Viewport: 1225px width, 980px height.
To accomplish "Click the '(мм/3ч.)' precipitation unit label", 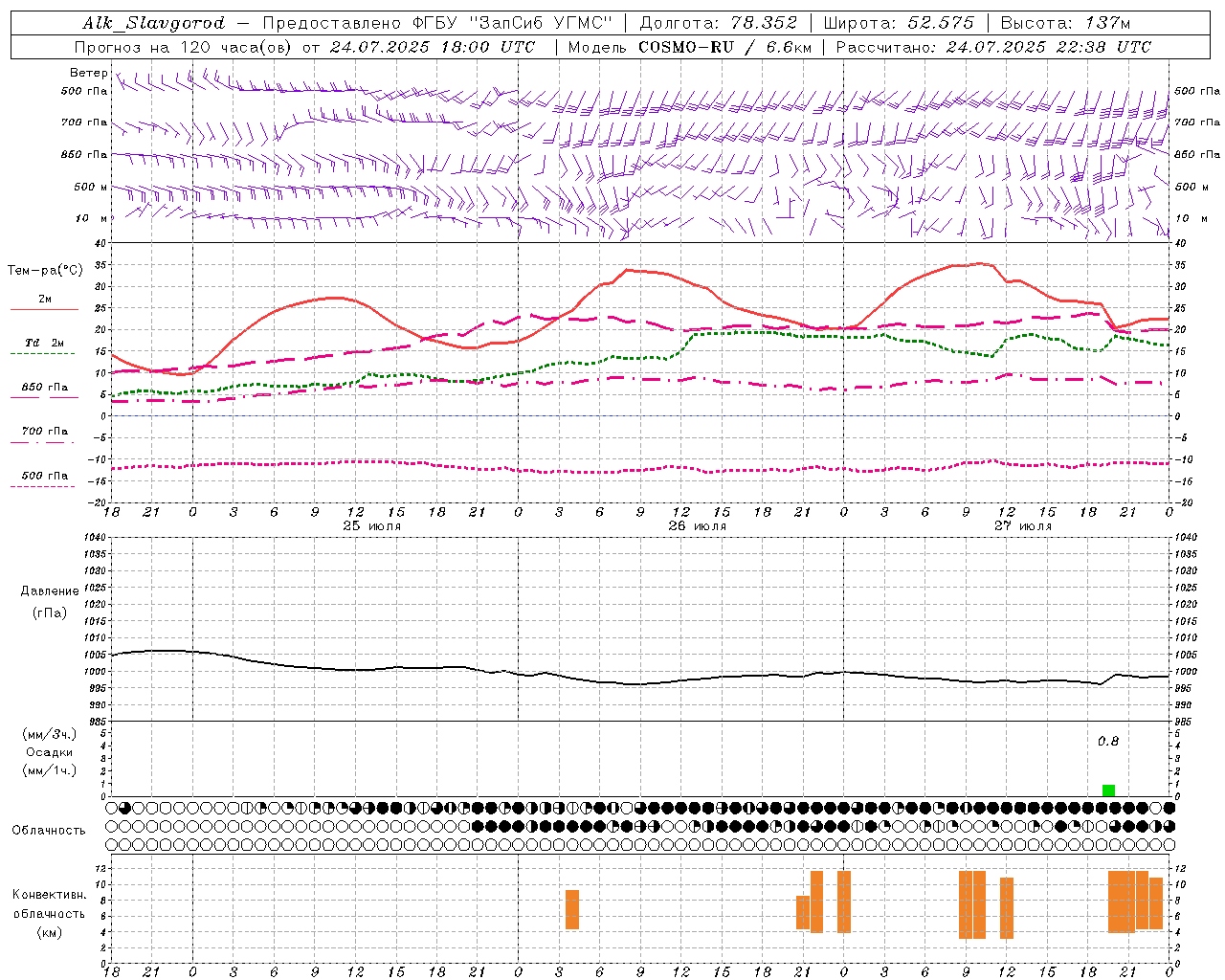I will 50,734.
